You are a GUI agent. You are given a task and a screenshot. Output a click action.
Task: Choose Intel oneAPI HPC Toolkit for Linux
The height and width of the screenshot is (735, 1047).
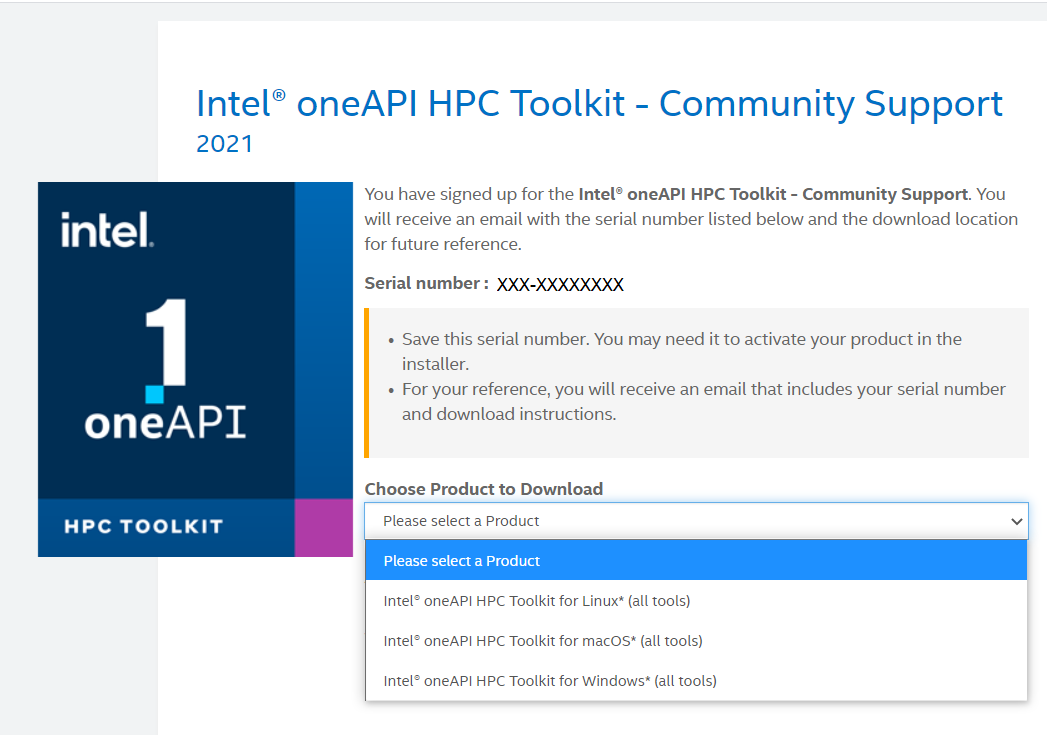(537, 601)
